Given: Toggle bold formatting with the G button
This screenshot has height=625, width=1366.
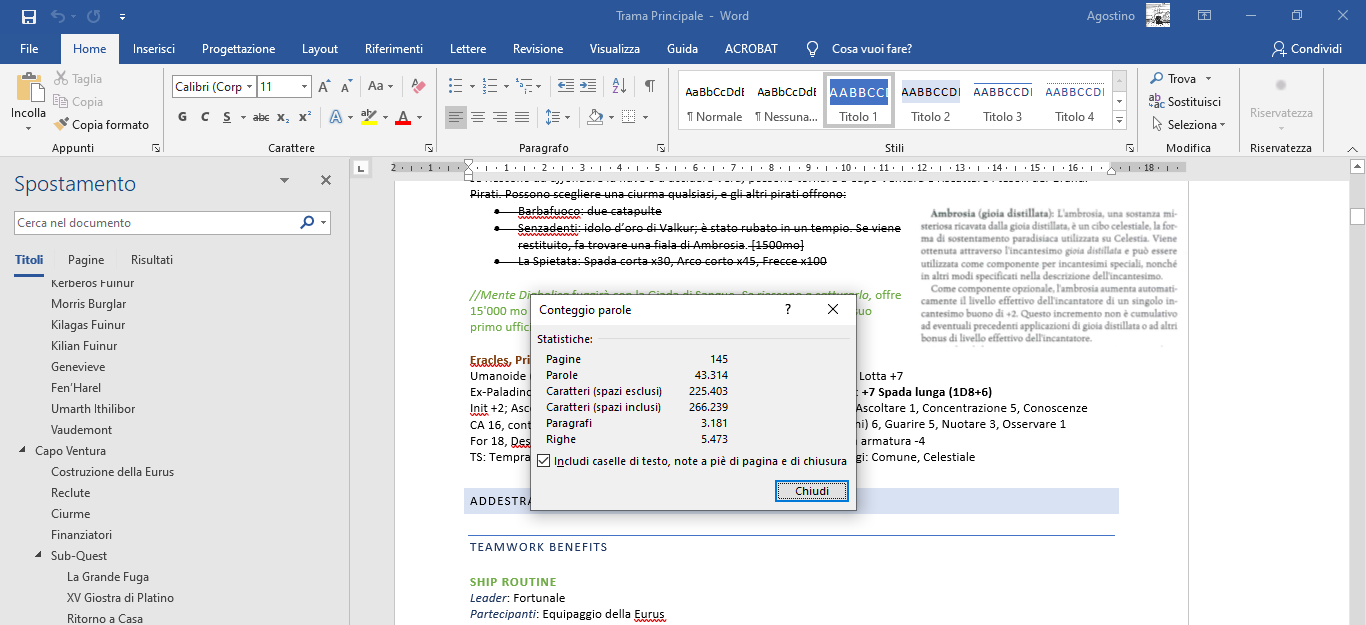Looking at the screenshot, I should (182, 117).
